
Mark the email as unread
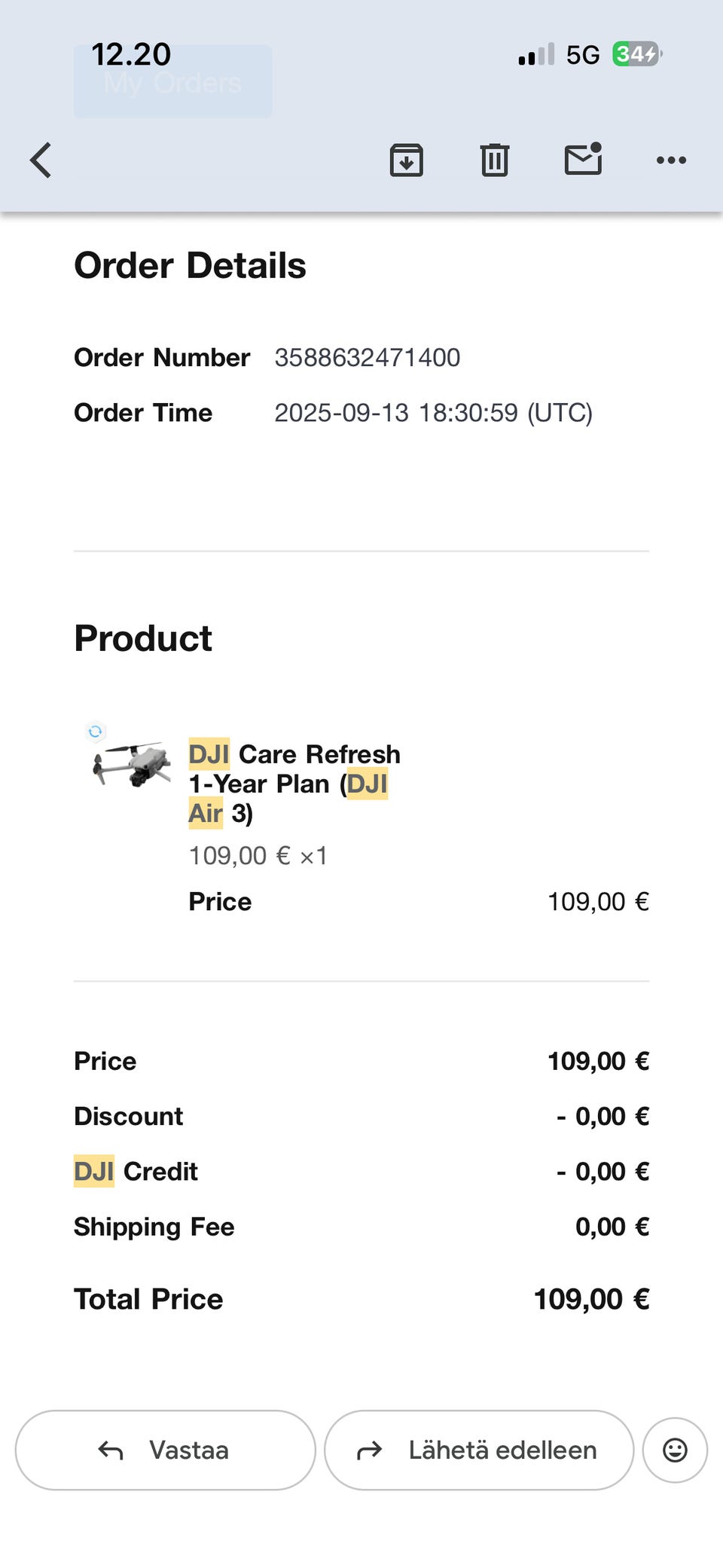pyautogui.click(x=583, y=159)
